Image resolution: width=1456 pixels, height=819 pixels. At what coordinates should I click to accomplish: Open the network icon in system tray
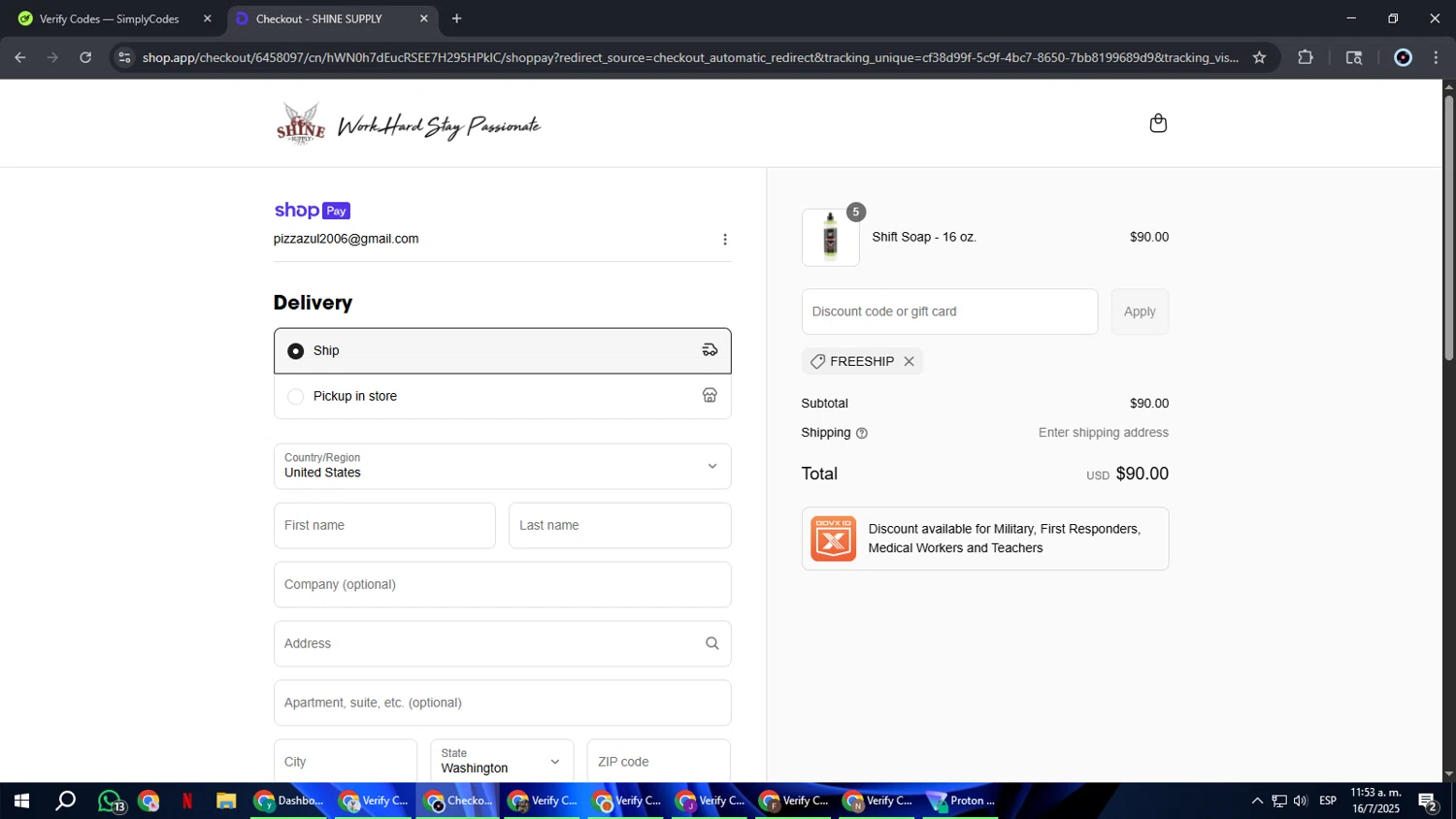point(1279,802)
